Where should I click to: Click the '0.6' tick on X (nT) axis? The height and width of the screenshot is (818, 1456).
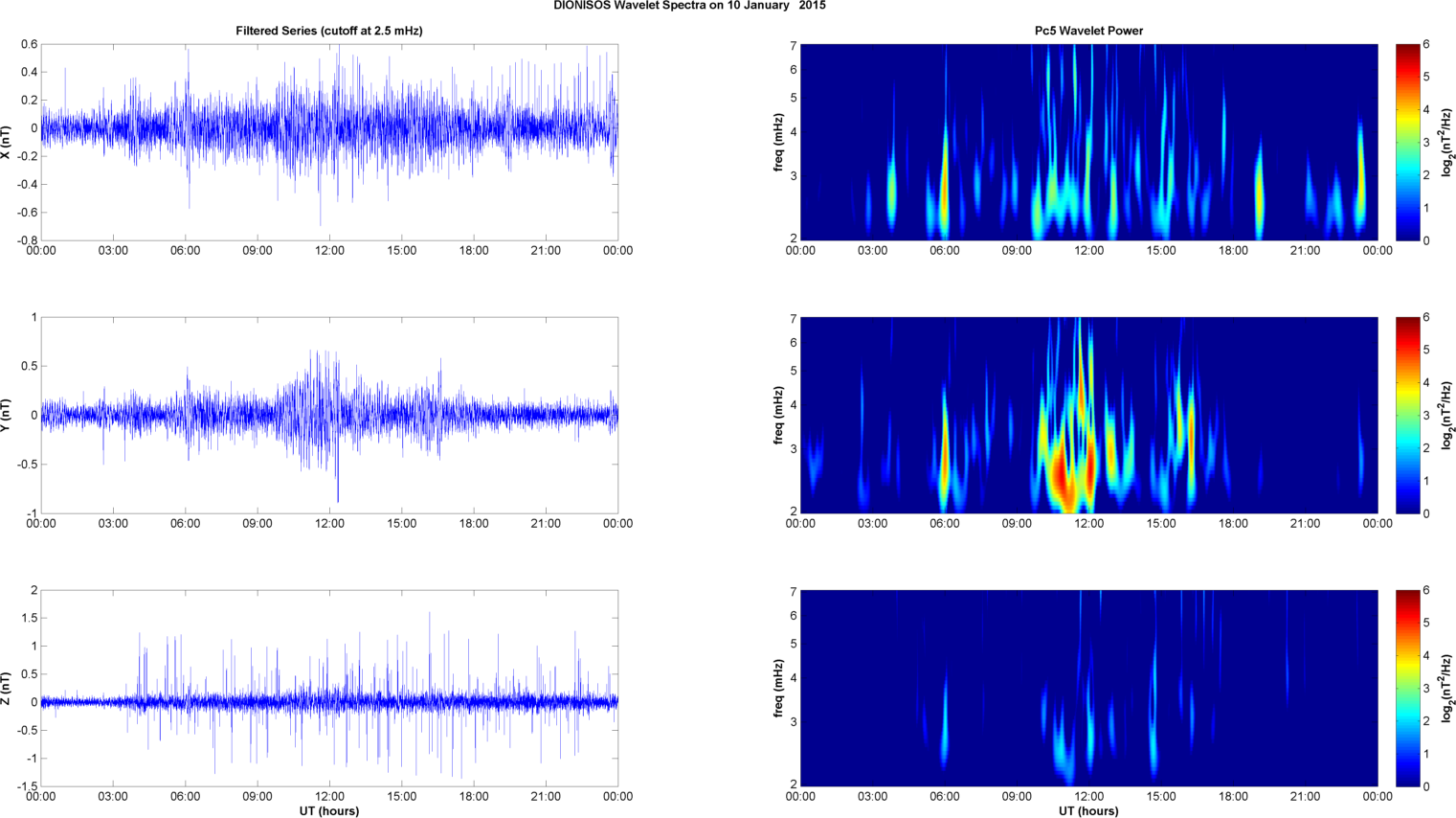tap(29, 44)
